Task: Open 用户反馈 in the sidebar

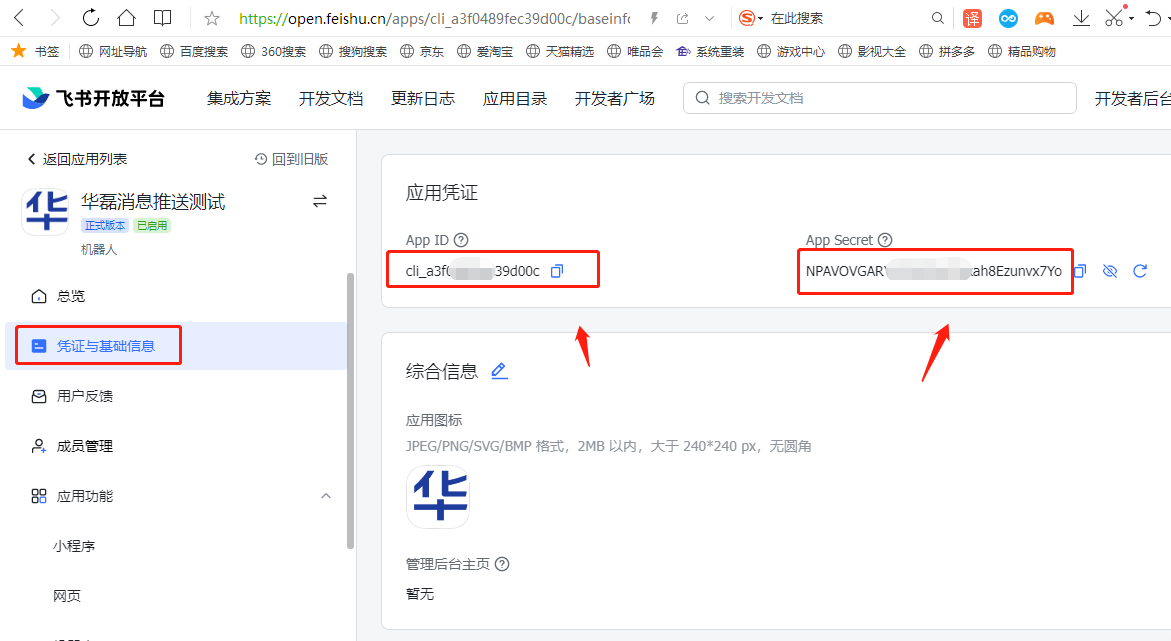Action: pos(176,396)
